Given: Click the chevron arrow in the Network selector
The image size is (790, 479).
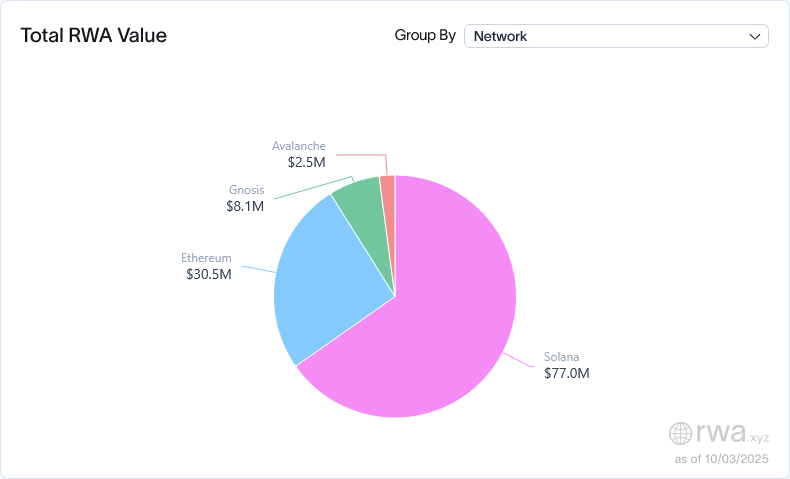Looking at the screenshot, I should click(755, 36).
